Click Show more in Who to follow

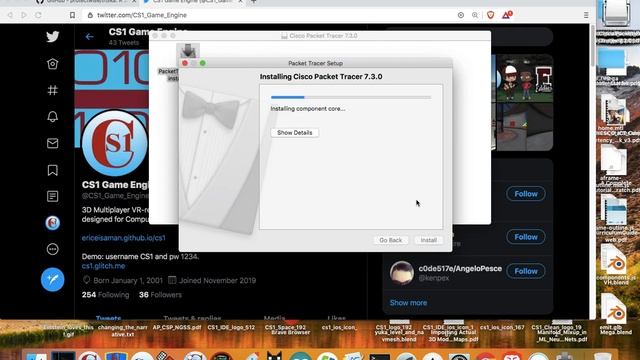tap(408, 303)
